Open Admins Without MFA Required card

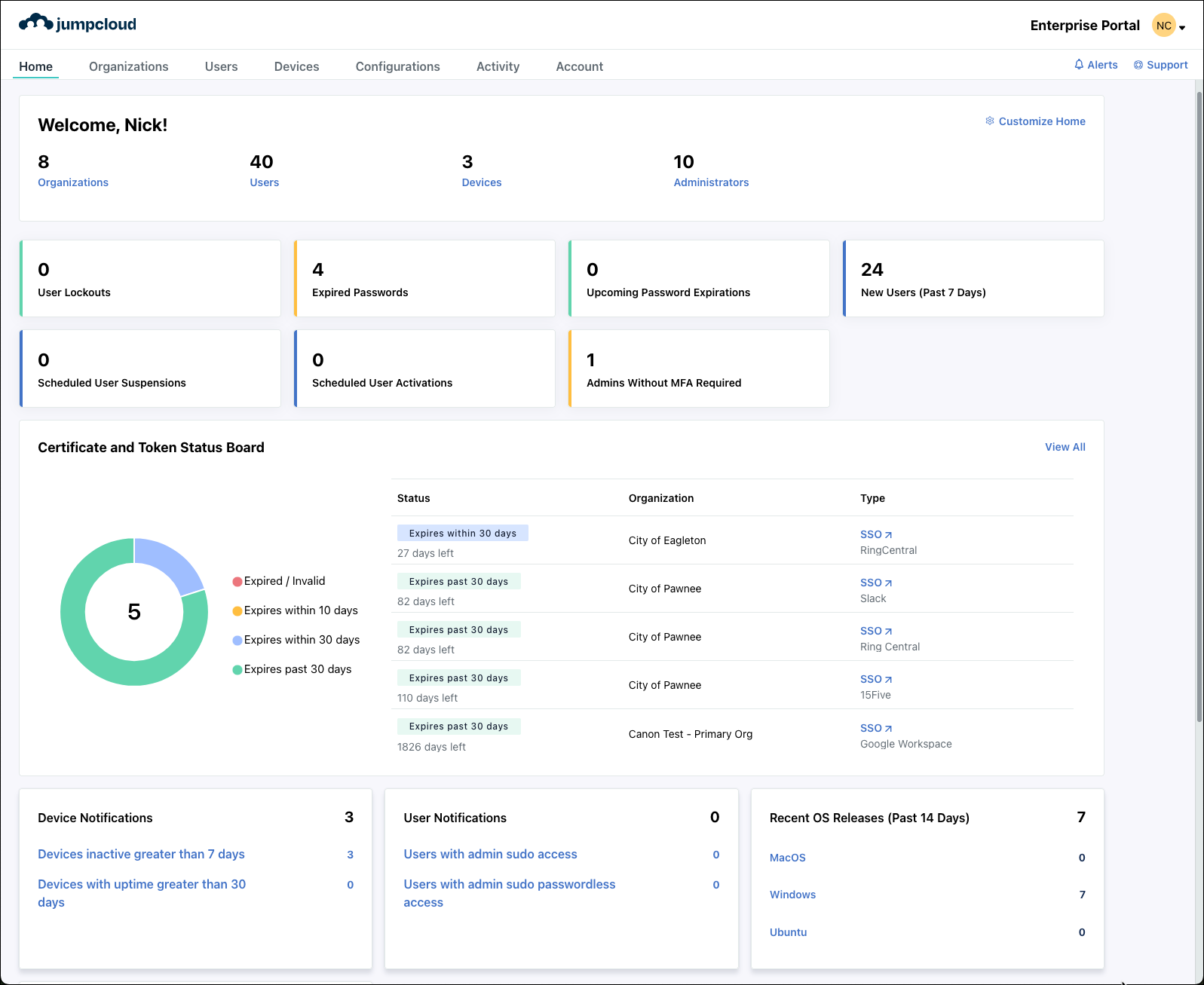(699, 369)
